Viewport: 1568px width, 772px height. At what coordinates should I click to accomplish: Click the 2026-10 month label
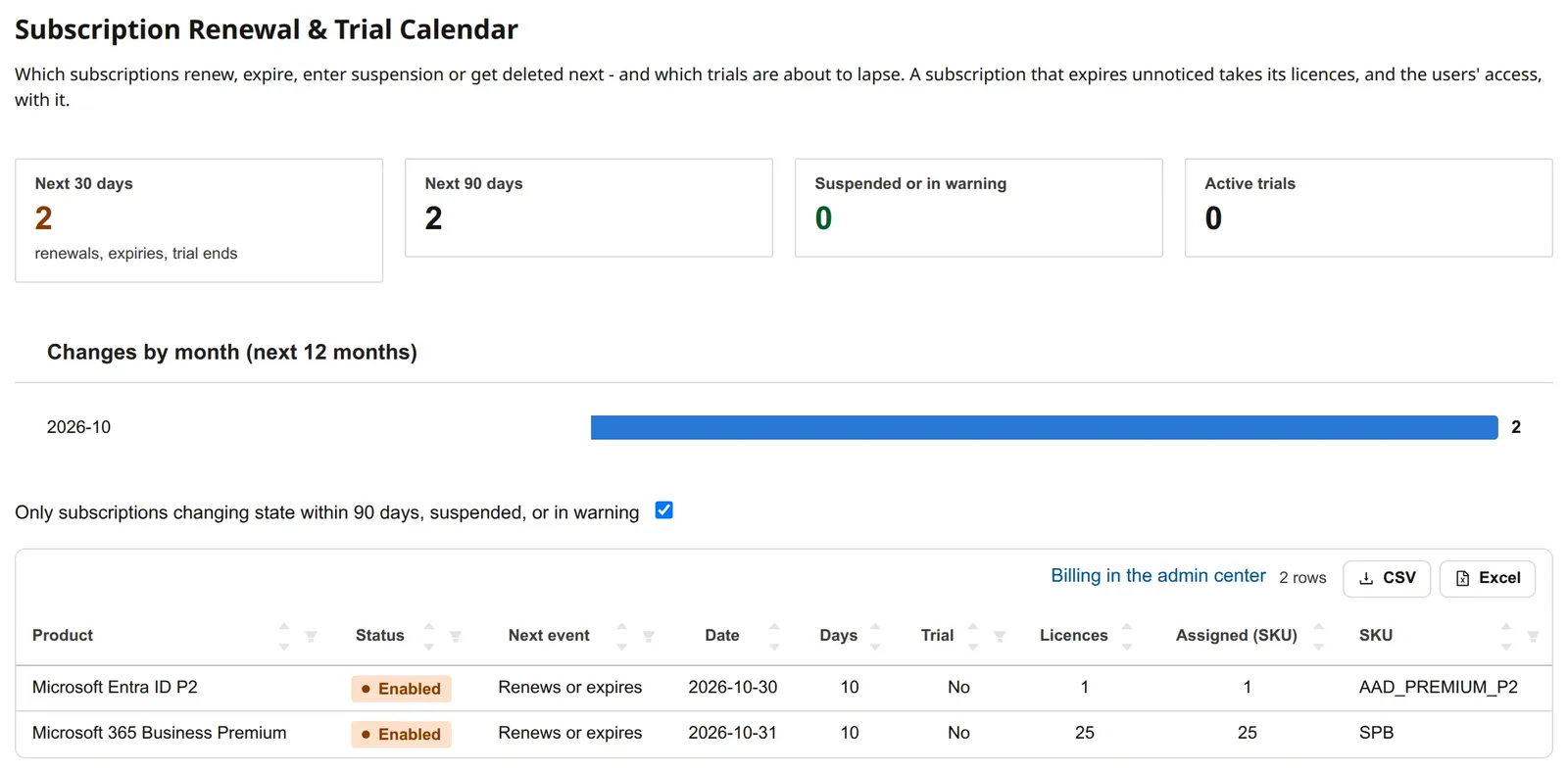(79, 427)
